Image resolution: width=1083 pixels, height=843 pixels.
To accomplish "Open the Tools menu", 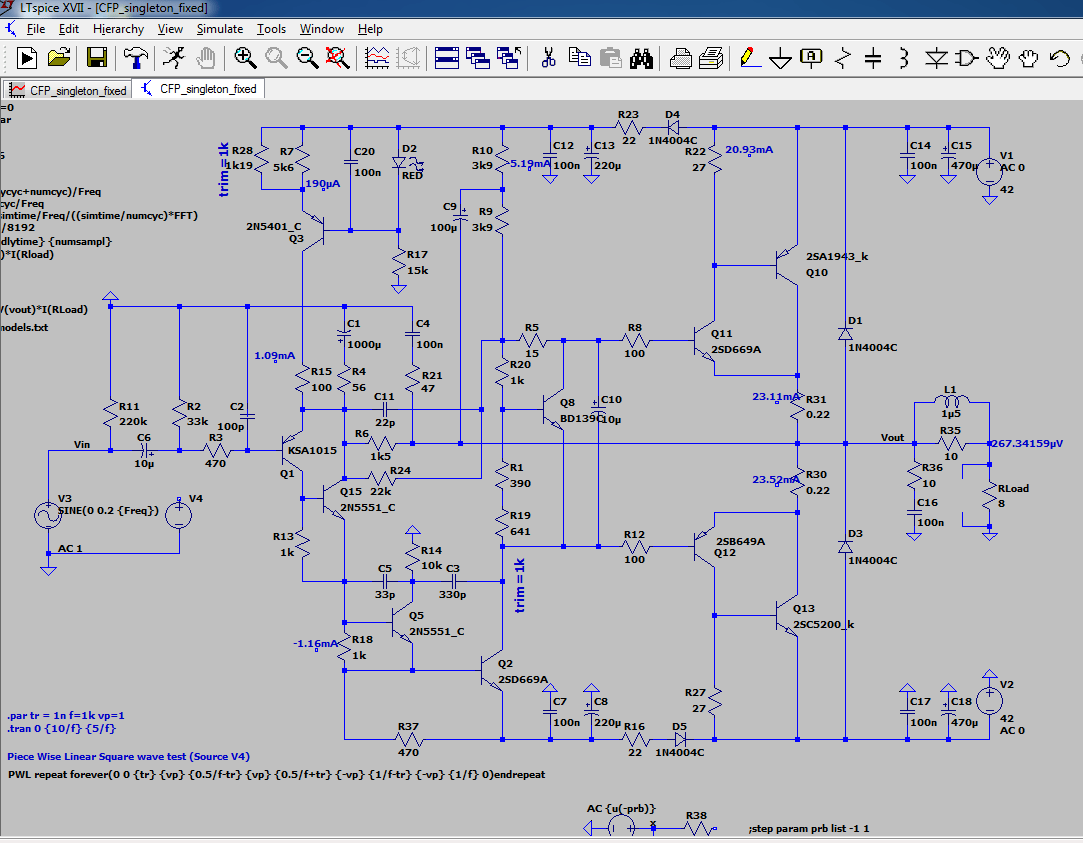I will (x=271, y=29).
